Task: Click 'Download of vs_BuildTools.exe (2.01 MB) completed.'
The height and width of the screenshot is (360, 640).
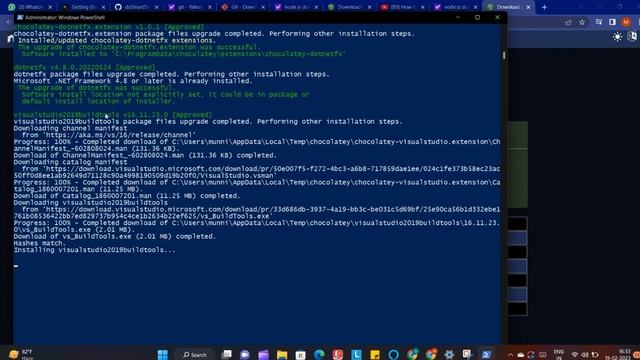Action: click(x=115, y=236)
